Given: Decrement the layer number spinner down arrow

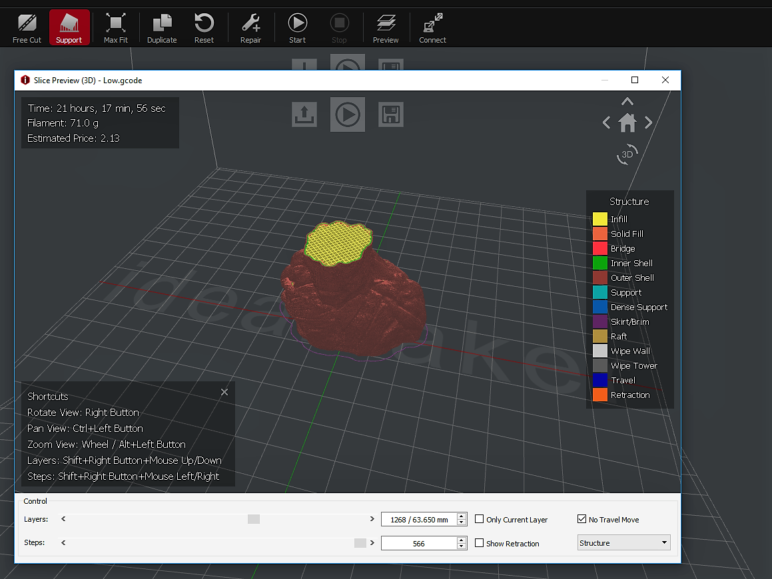Looking at the screenshot, I should pos(462,523).
